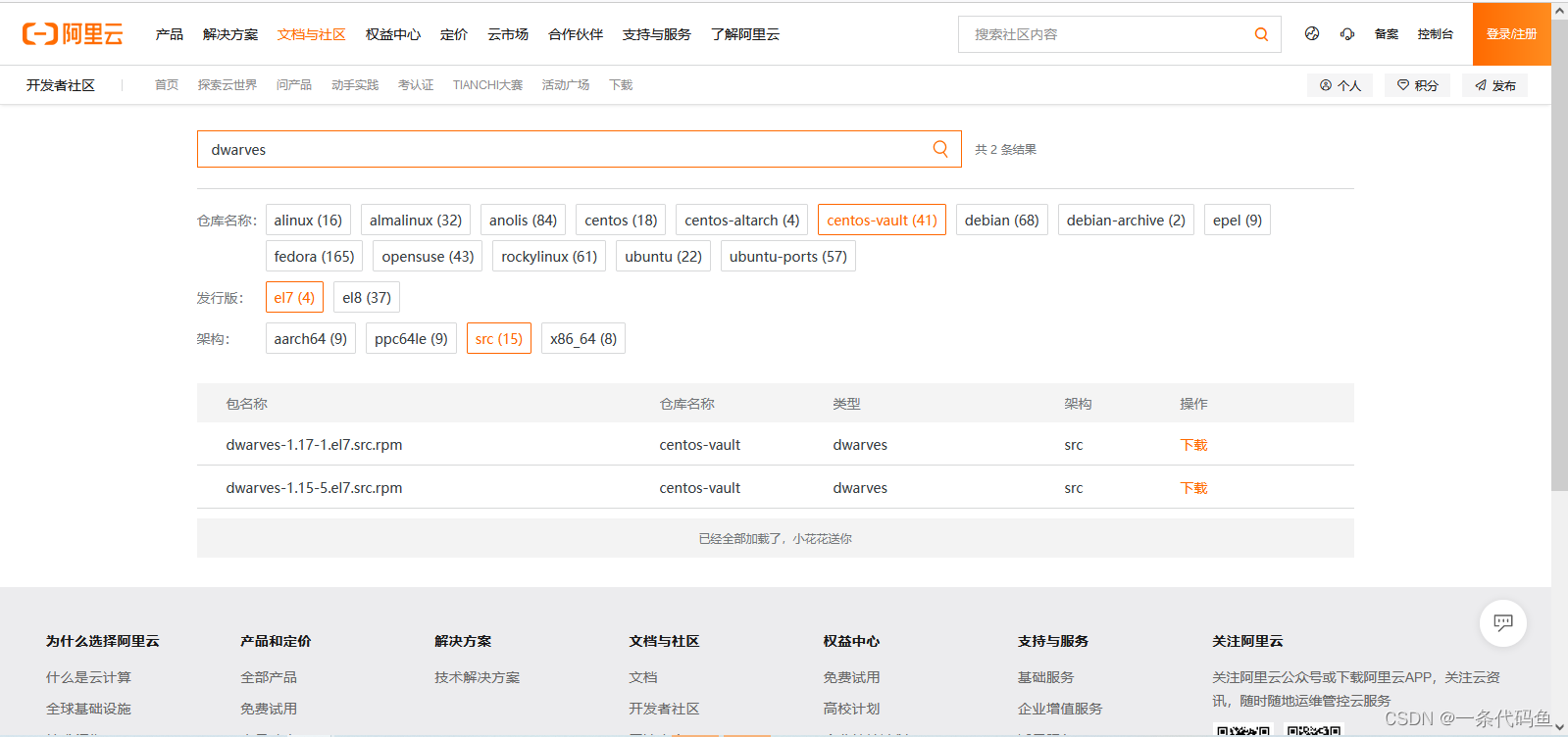Open the globe language icon

[1312, 33]
